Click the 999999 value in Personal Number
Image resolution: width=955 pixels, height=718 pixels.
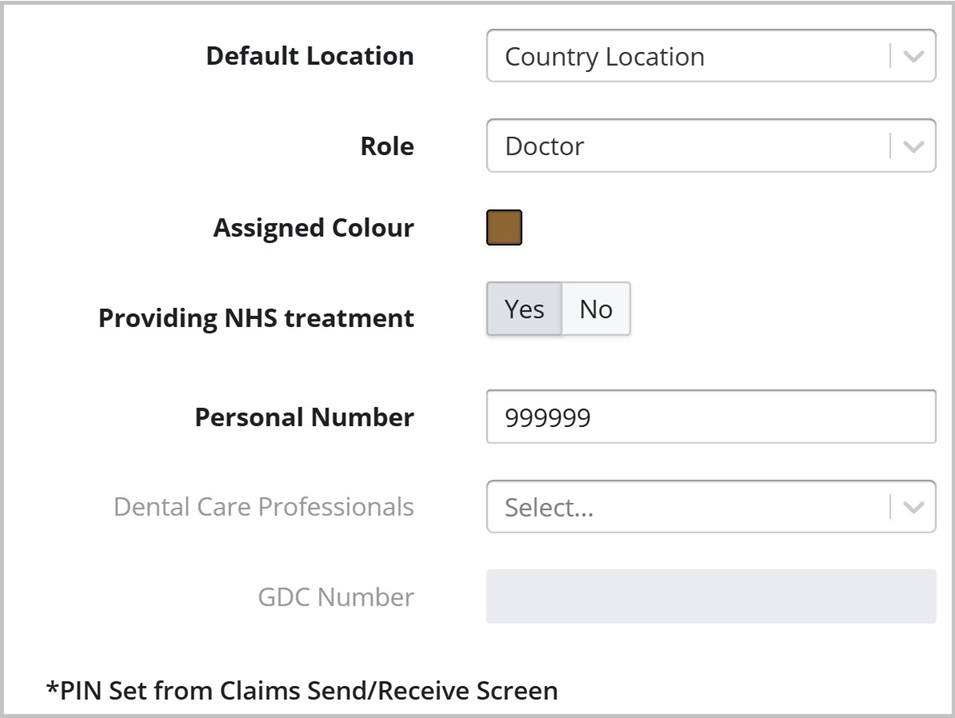(x=547, y=417)
